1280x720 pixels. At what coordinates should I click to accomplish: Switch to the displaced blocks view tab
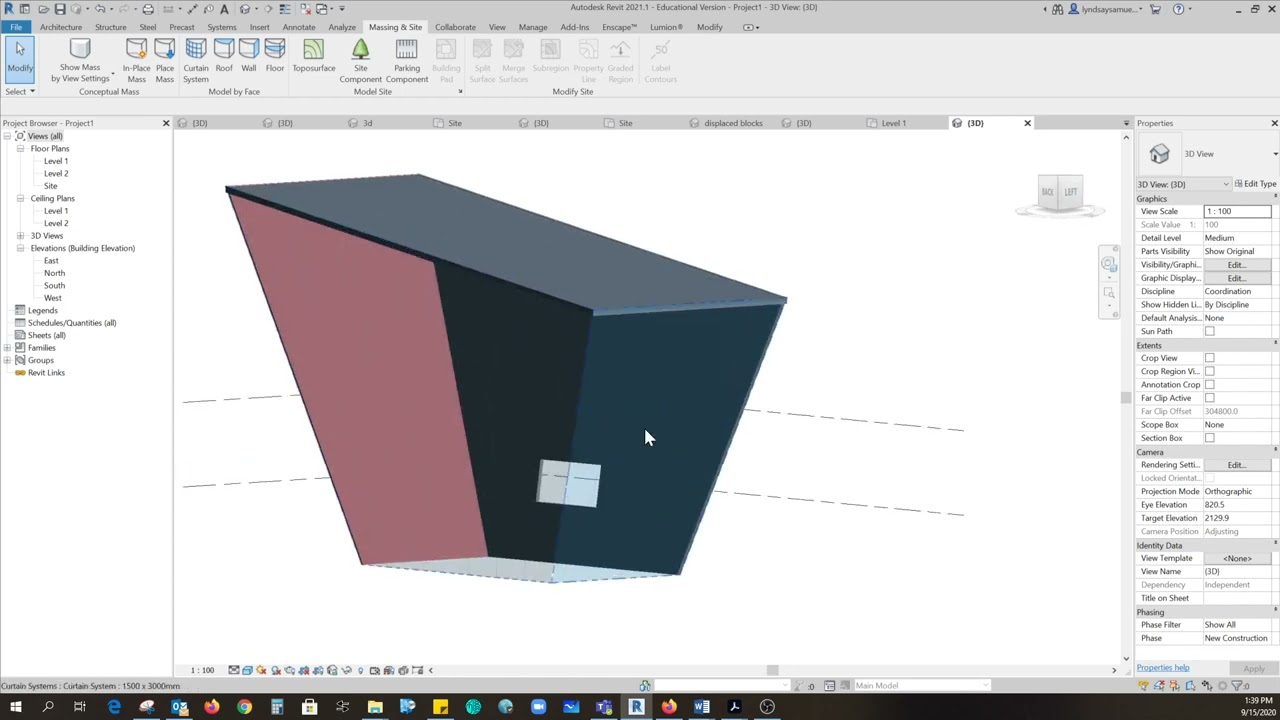[x=733, y=123]
